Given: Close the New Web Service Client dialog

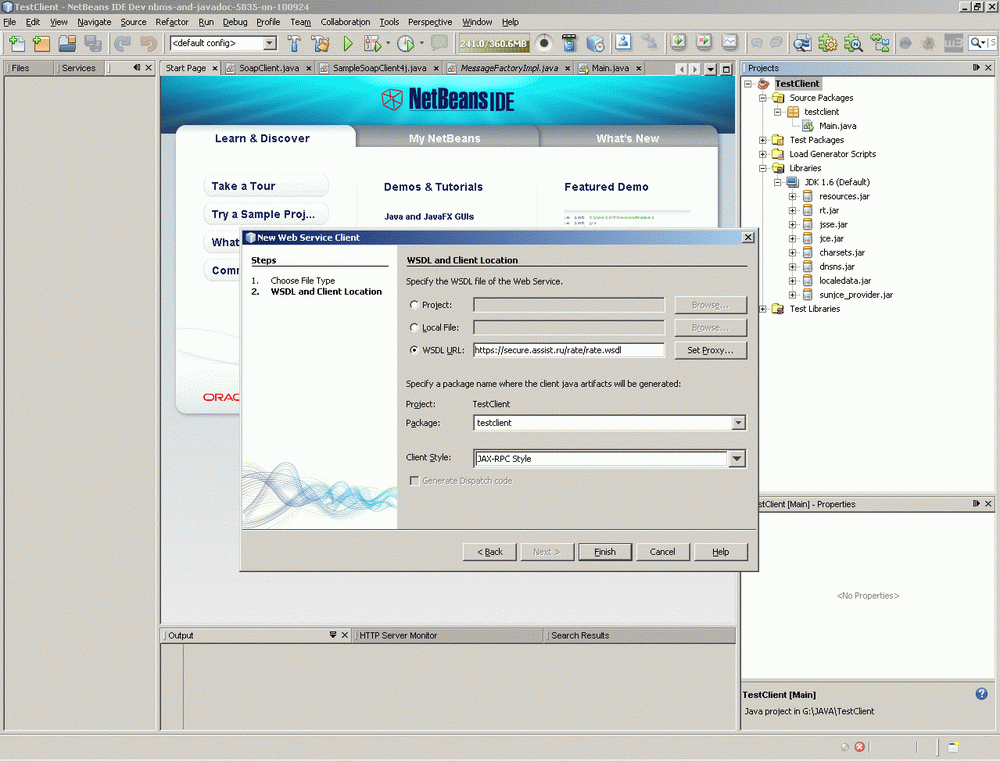Looking at the screenshot, I should click(748, 237).
